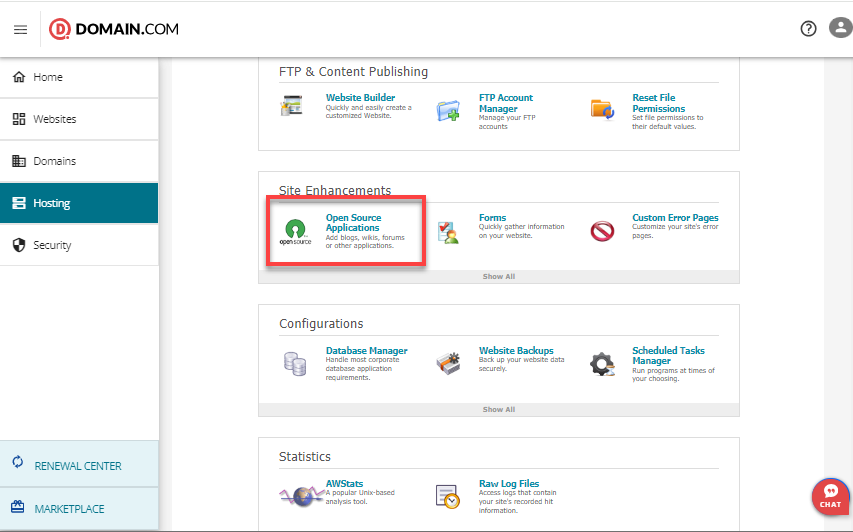Open Websites in the sidebar
This screenshot has height=532, width=853.
[79, 119]
